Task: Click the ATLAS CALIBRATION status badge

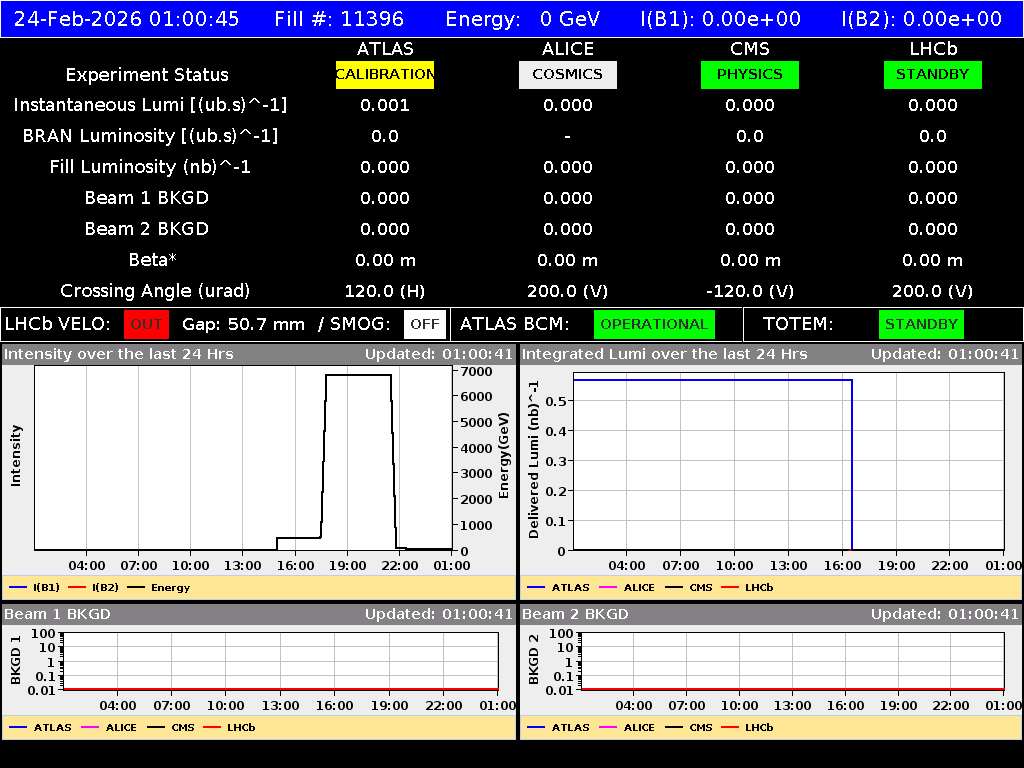Action: [385, 74]
